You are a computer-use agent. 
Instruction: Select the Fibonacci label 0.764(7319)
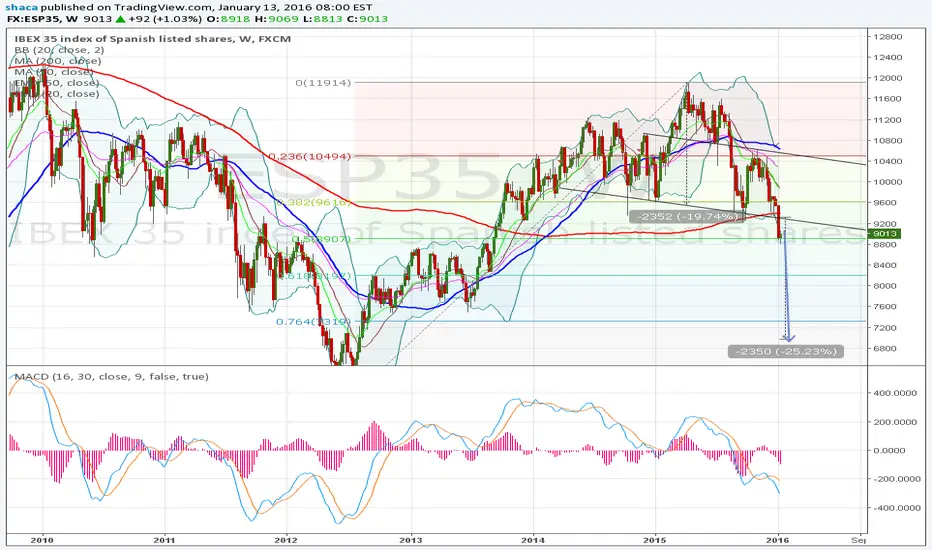[314, 322]
